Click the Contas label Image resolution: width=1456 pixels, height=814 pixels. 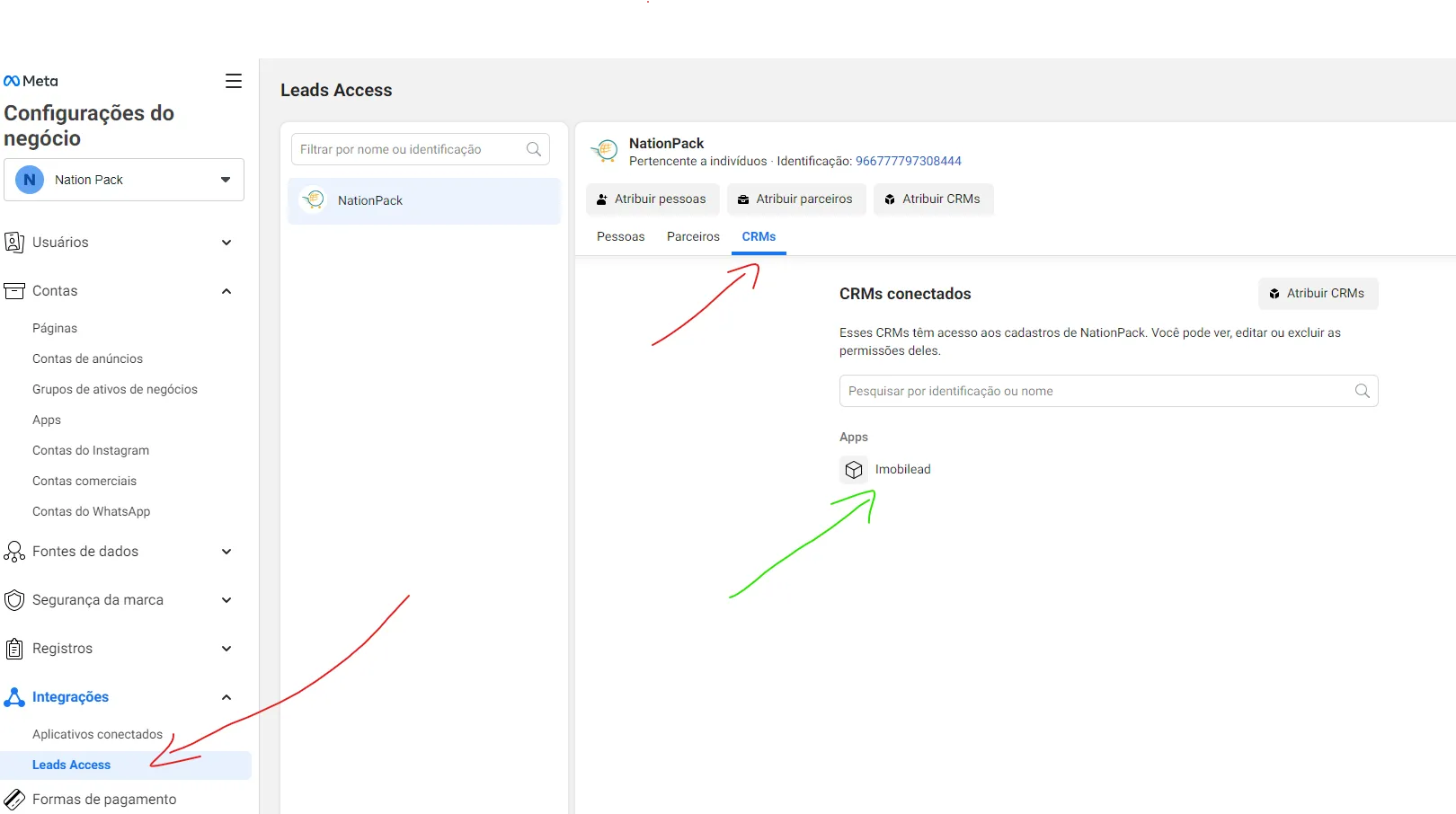55,291
